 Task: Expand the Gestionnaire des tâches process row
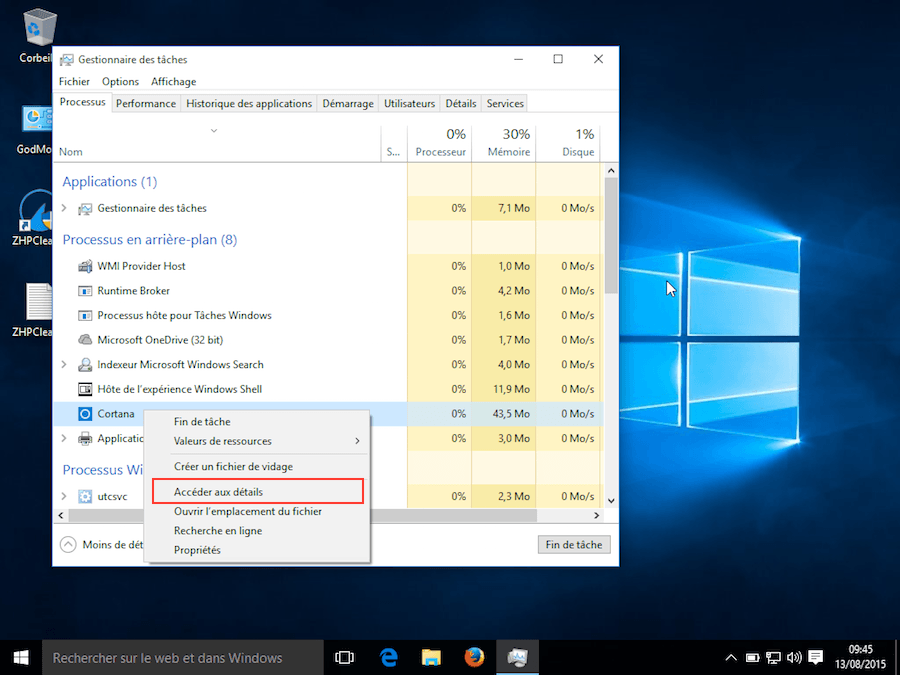[x=65, y=208]
